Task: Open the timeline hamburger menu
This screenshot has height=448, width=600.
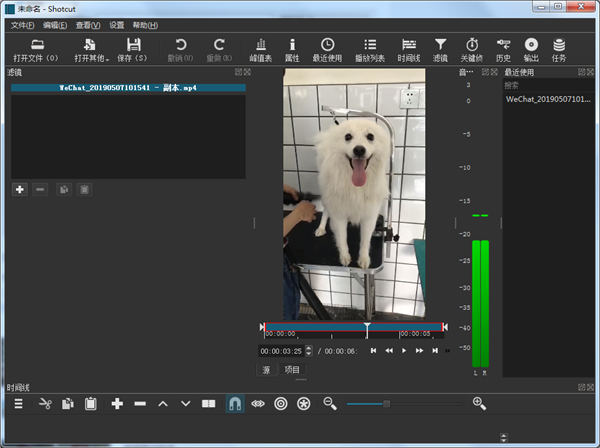Action: point(18,403)
